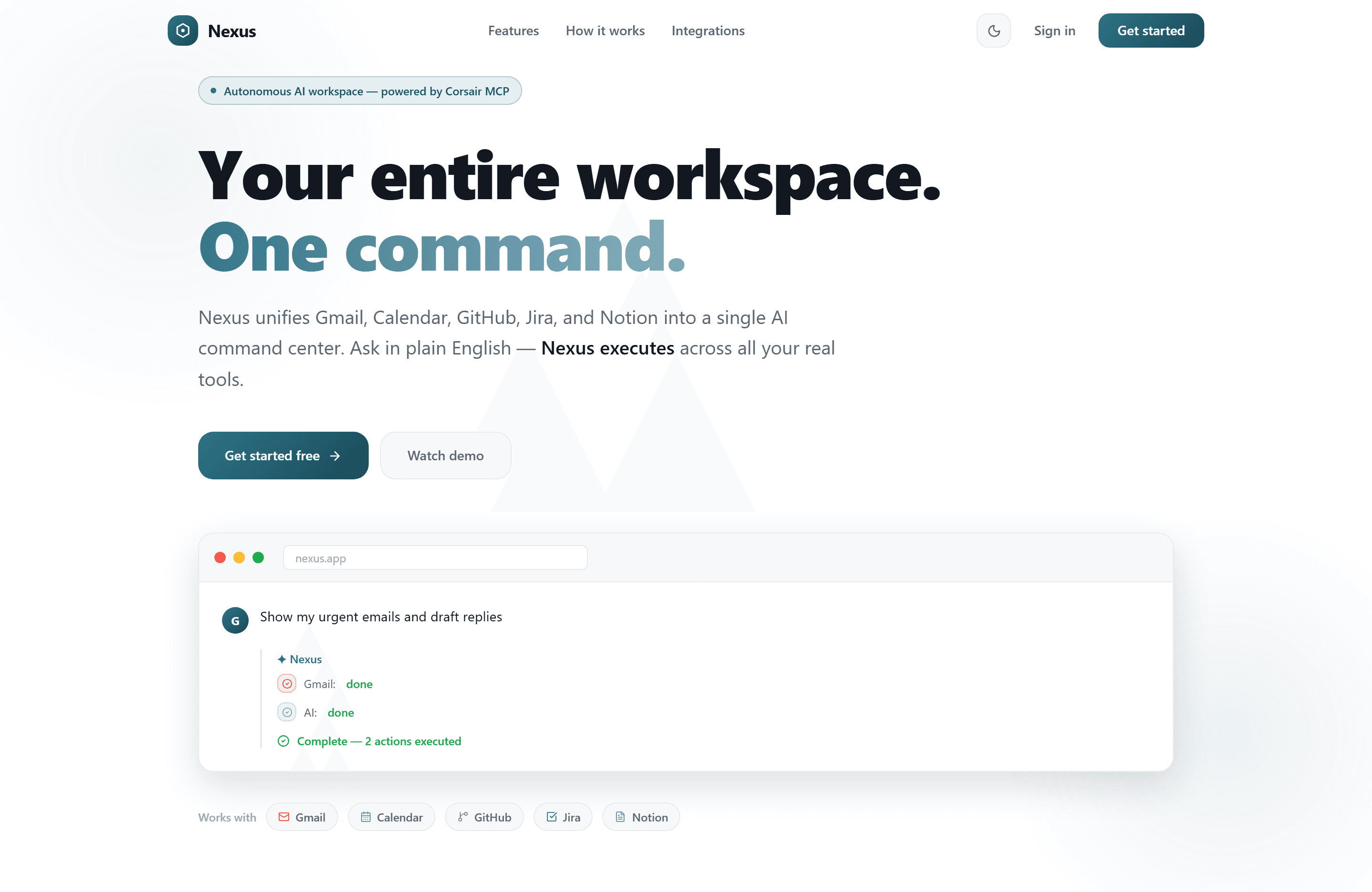Click the Nexus hexagon logo icon
The image size is (1372, 892).
coord(183,30)
